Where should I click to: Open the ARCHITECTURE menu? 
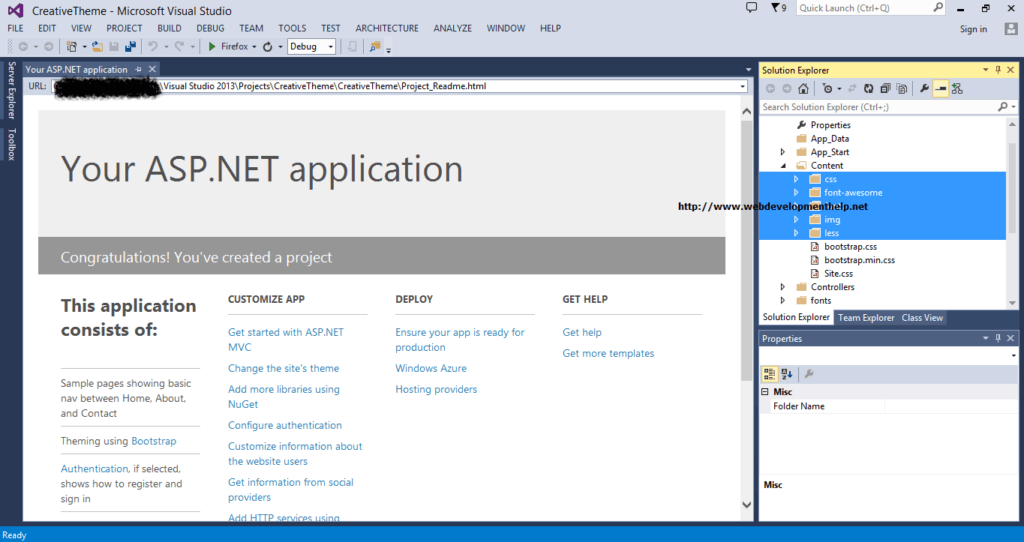387,28
